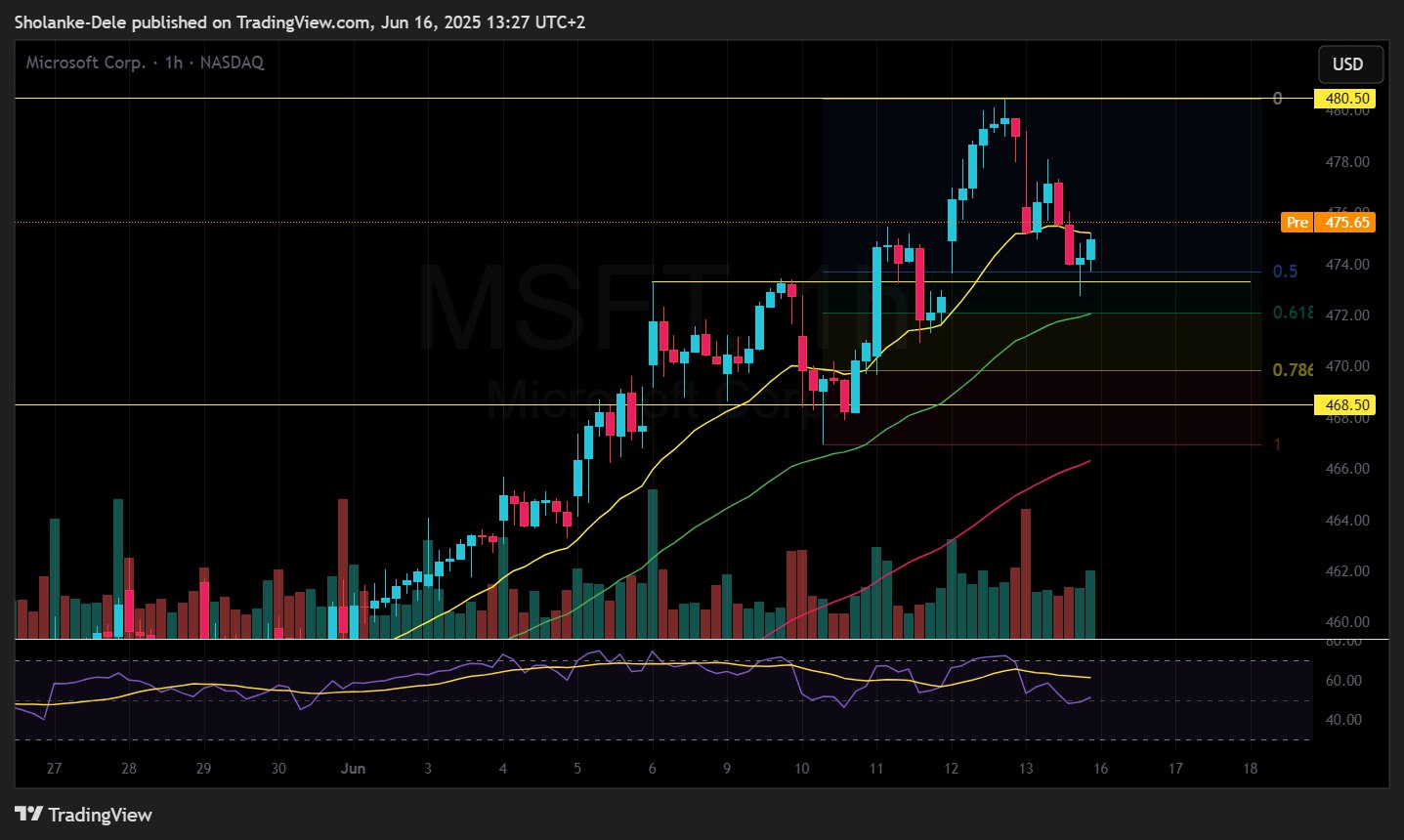
Task: Click date 4 on time axis
Action: point(503,769)
